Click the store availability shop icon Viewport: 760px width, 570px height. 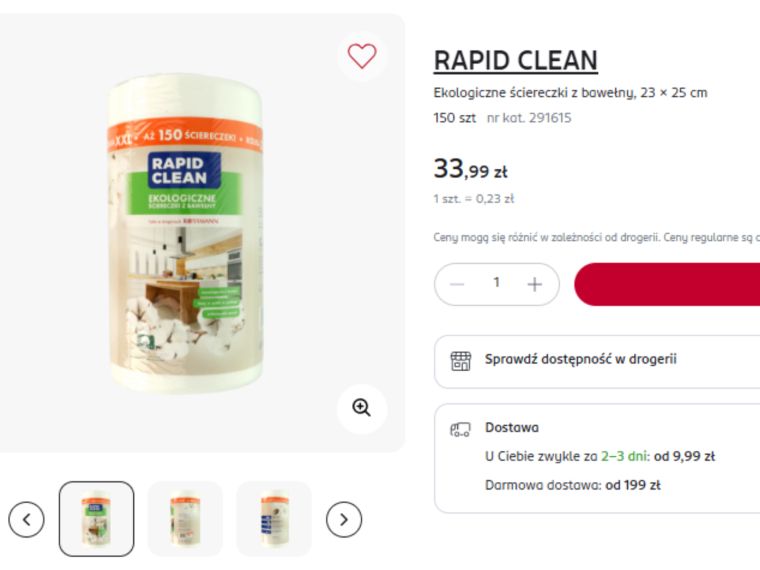click(x=460, y=361)
